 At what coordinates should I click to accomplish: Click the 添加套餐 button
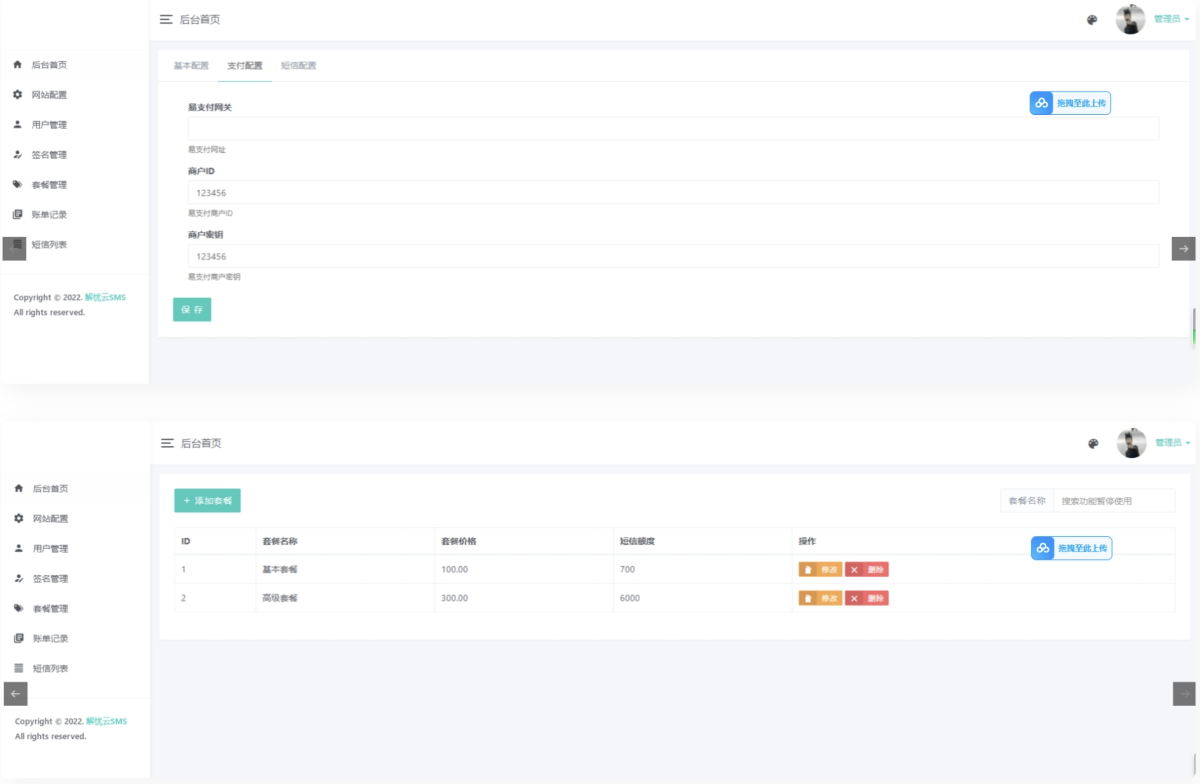pos(207,500)
